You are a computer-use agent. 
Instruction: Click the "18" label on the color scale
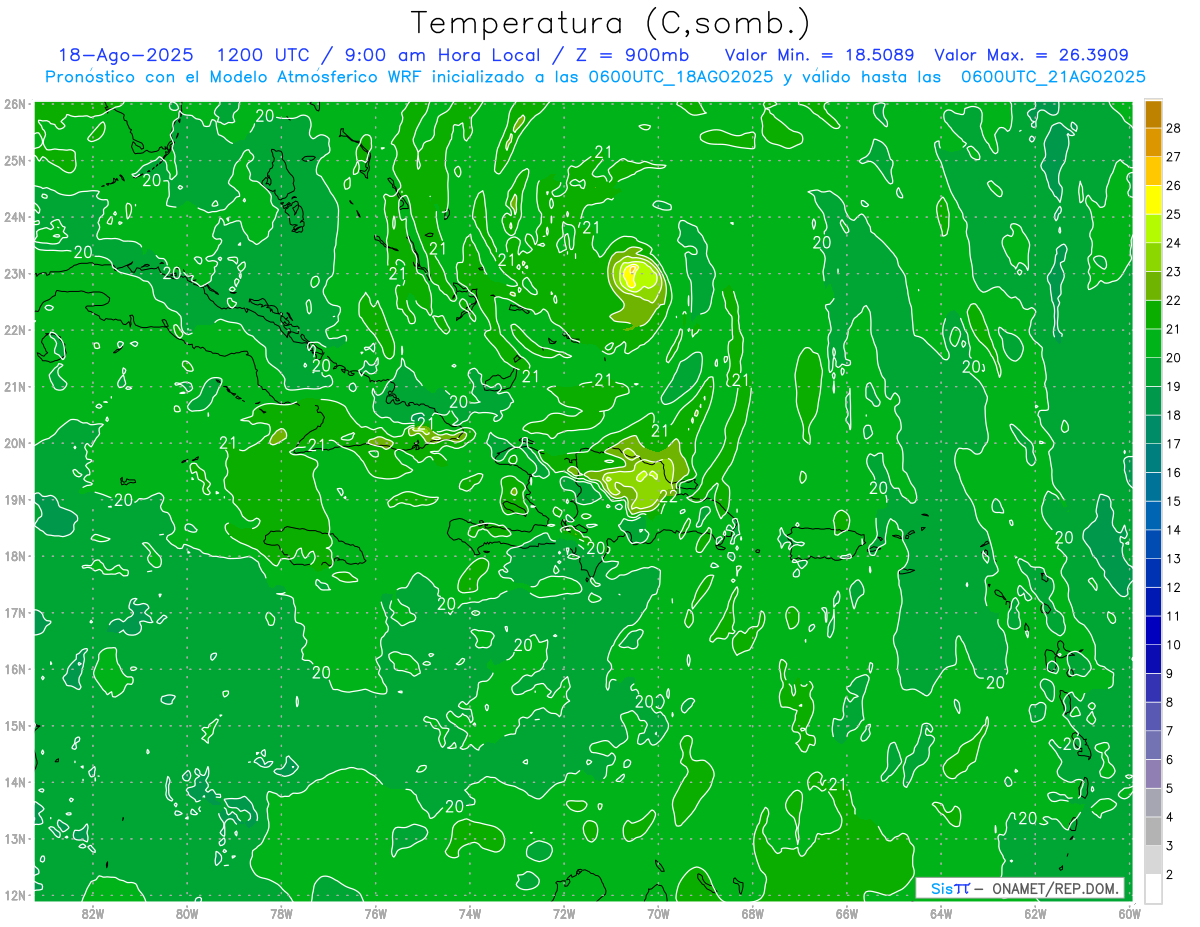click(x=1173, y=415)
